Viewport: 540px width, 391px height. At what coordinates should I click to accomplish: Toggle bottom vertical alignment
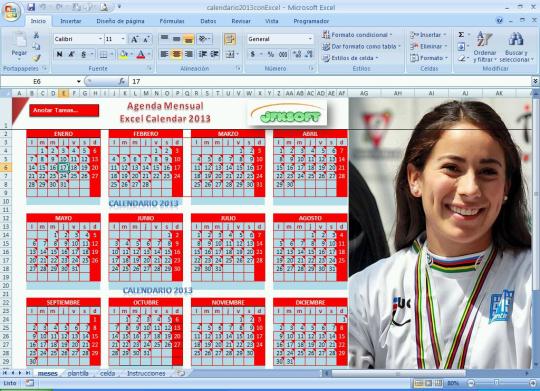pos(188,38)
